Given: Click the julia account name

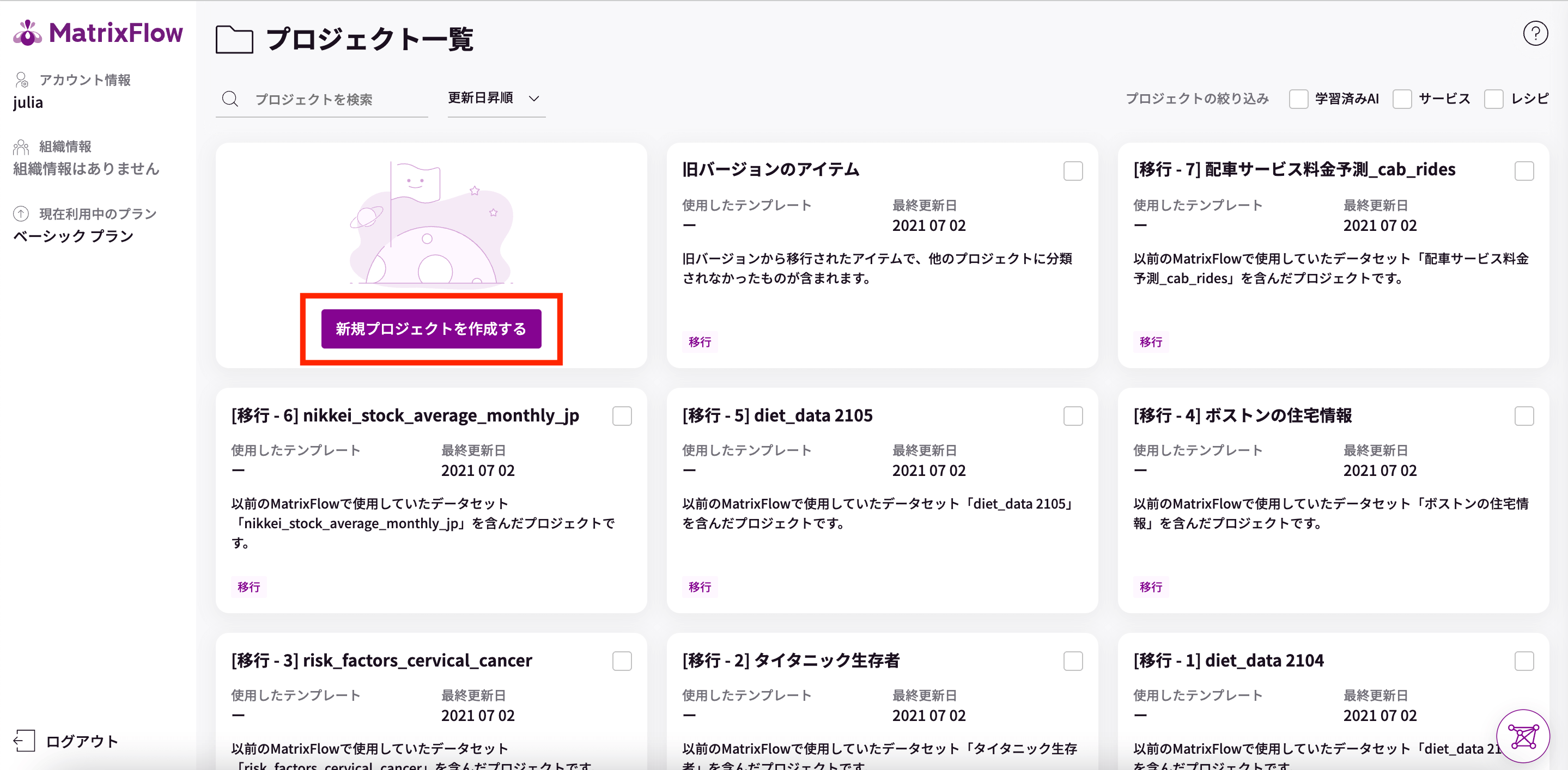Looking at the screenshot, I should [x=28, y=102].
